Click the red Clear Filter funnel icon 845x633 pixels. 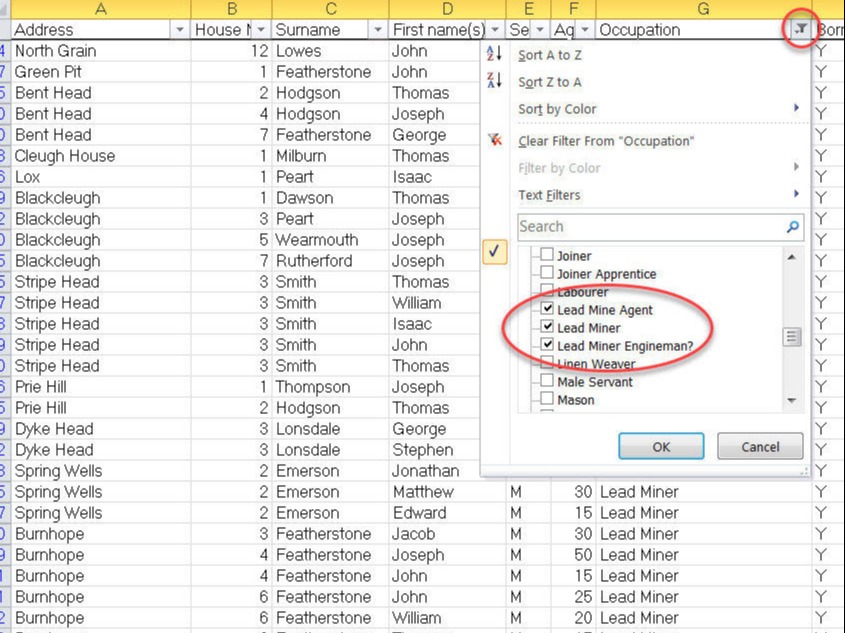pyautogui.click(x=494, y=141)
